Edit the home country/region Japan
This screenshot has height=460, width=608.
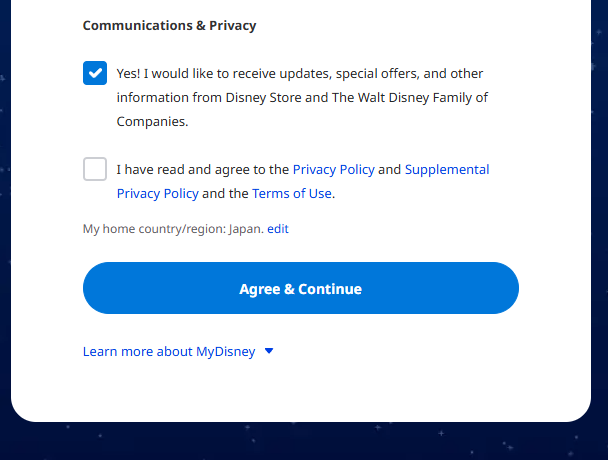(278, 229)
